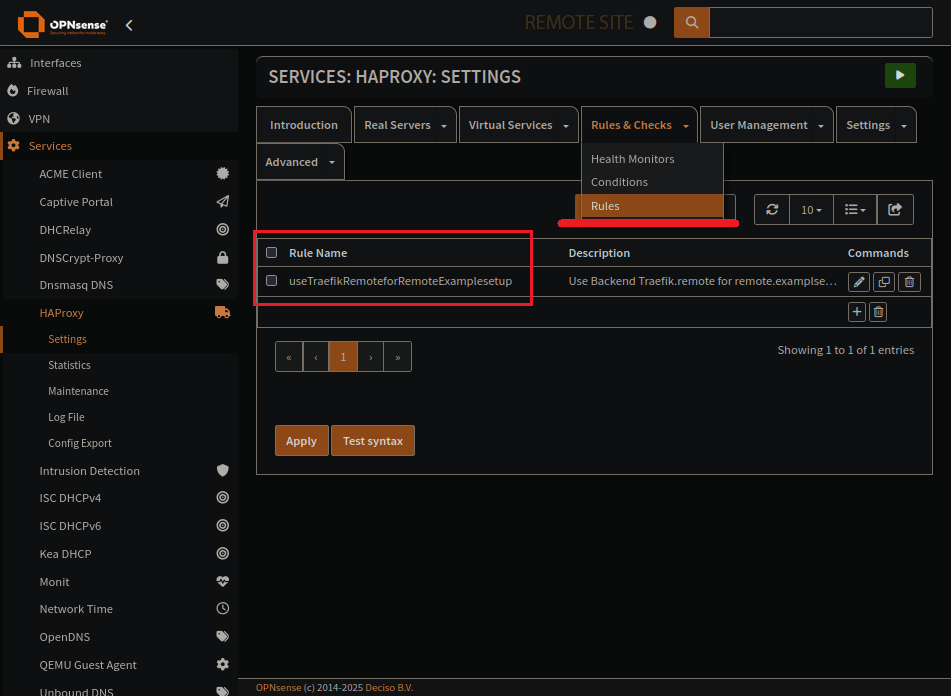
Task: Sort by the Description column header
Action: (x=599, y=253)
